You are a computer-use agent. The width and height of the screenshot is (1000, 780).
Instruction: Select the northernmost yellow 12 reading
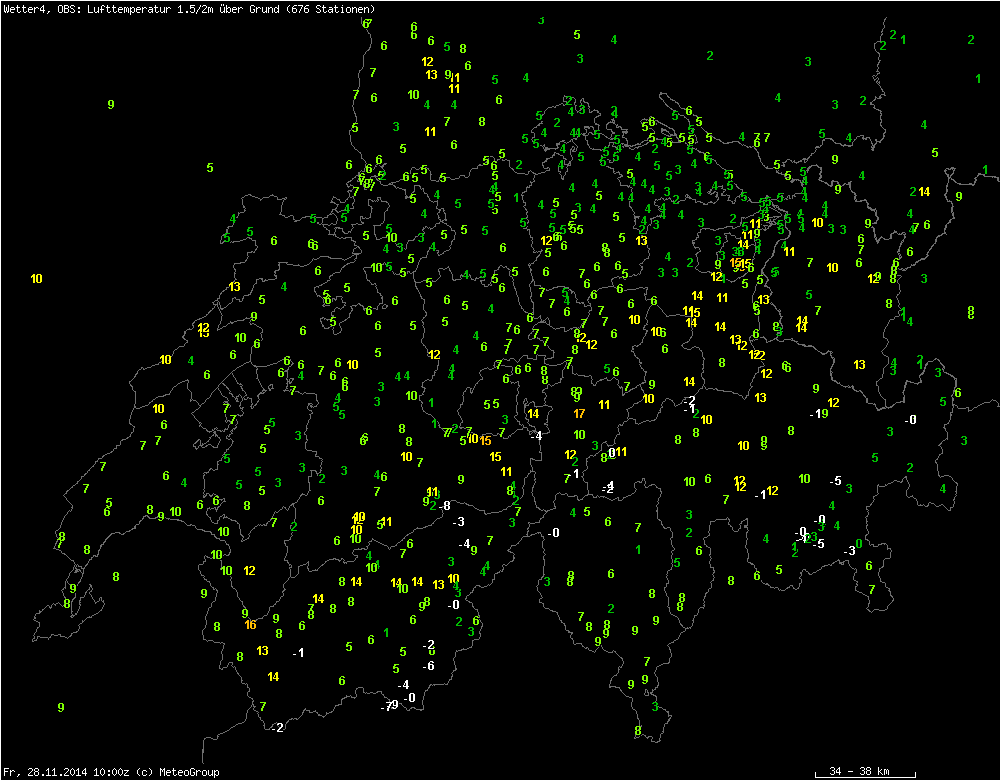click(x=427, y=62)
